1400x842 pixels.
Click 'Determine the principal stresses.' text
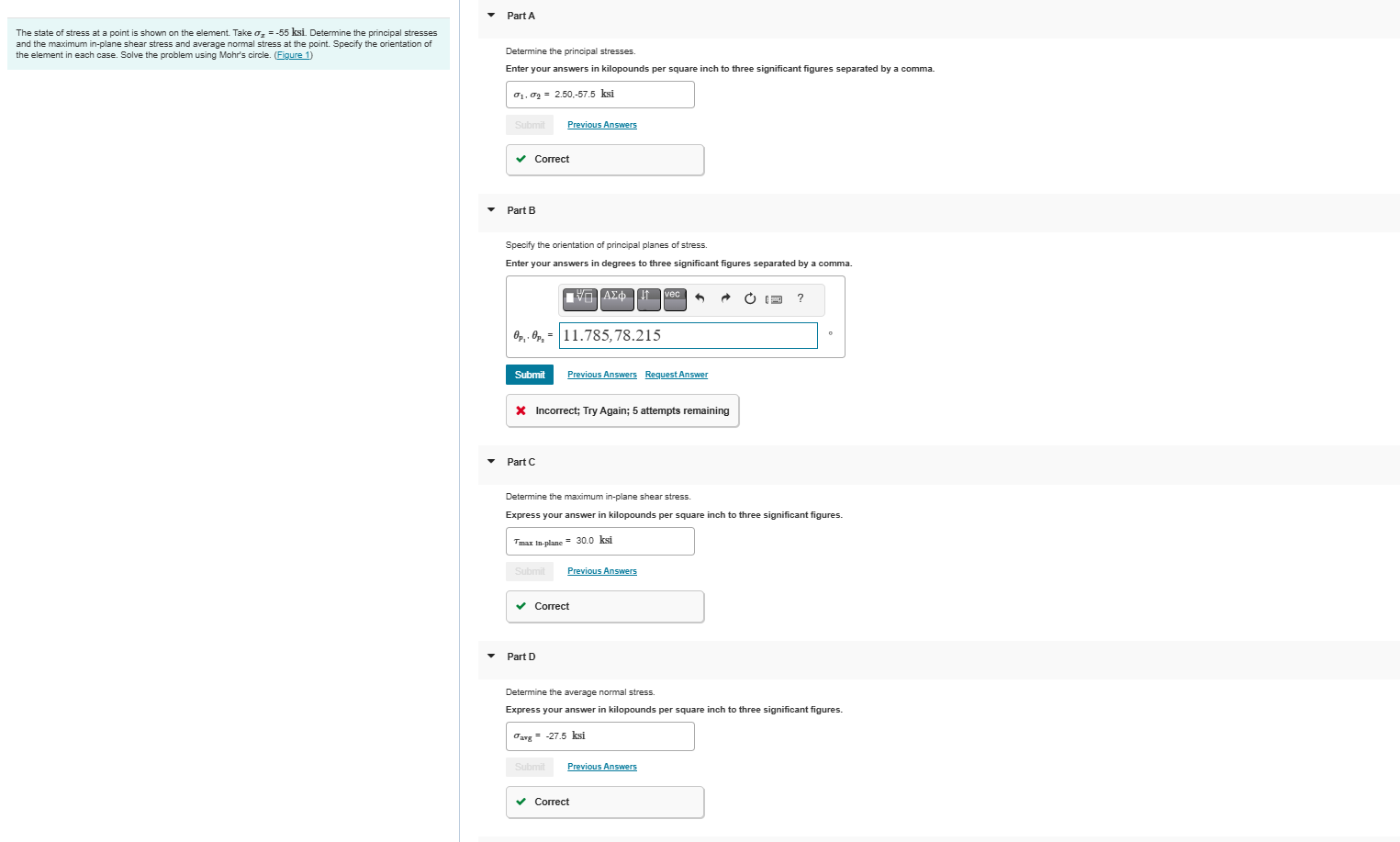pos(570,51)
